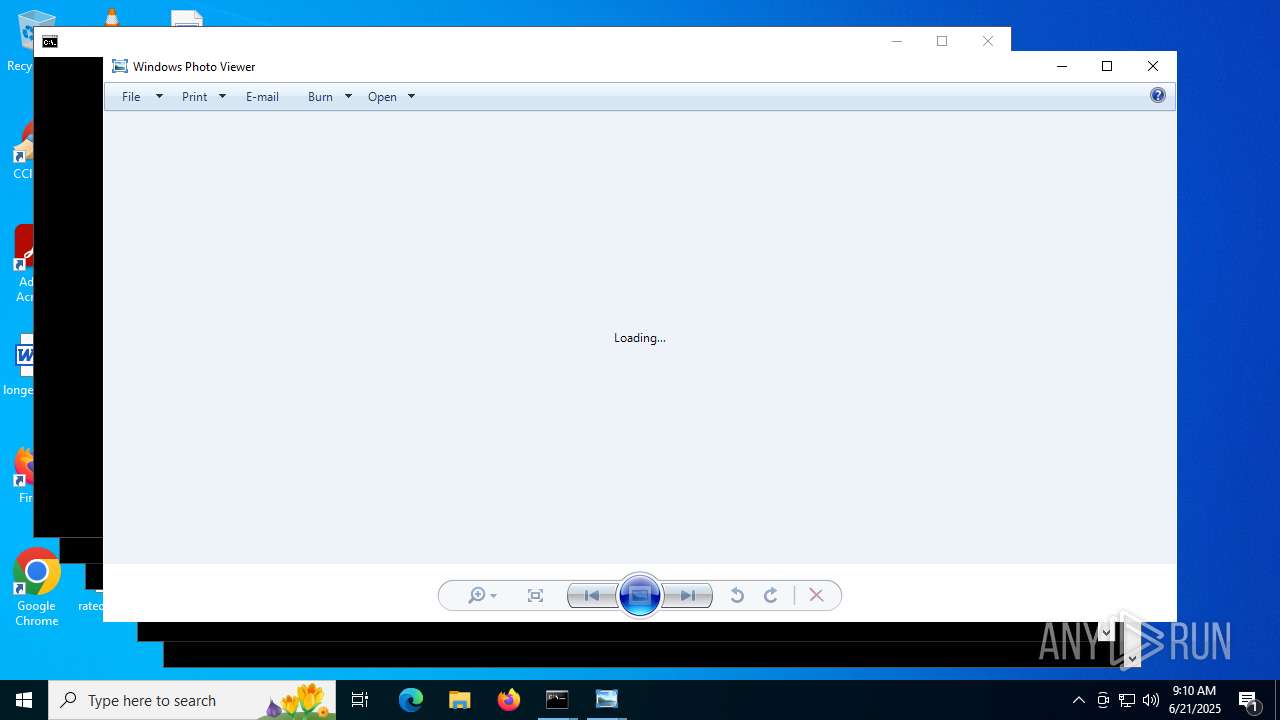1280x720 pixels.
Task: Go to the previous photo
Action: pyautogui.click(x=592, y=596)
